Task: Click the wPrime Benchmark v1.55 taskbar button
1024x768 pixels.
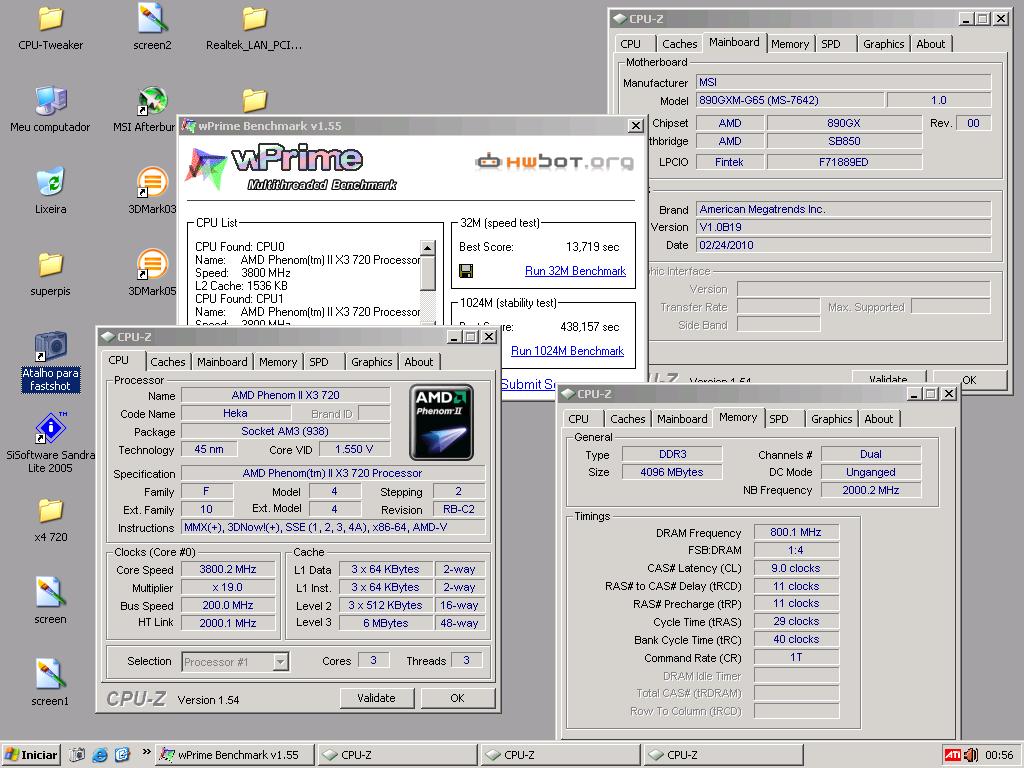Action: pos(236,755)
